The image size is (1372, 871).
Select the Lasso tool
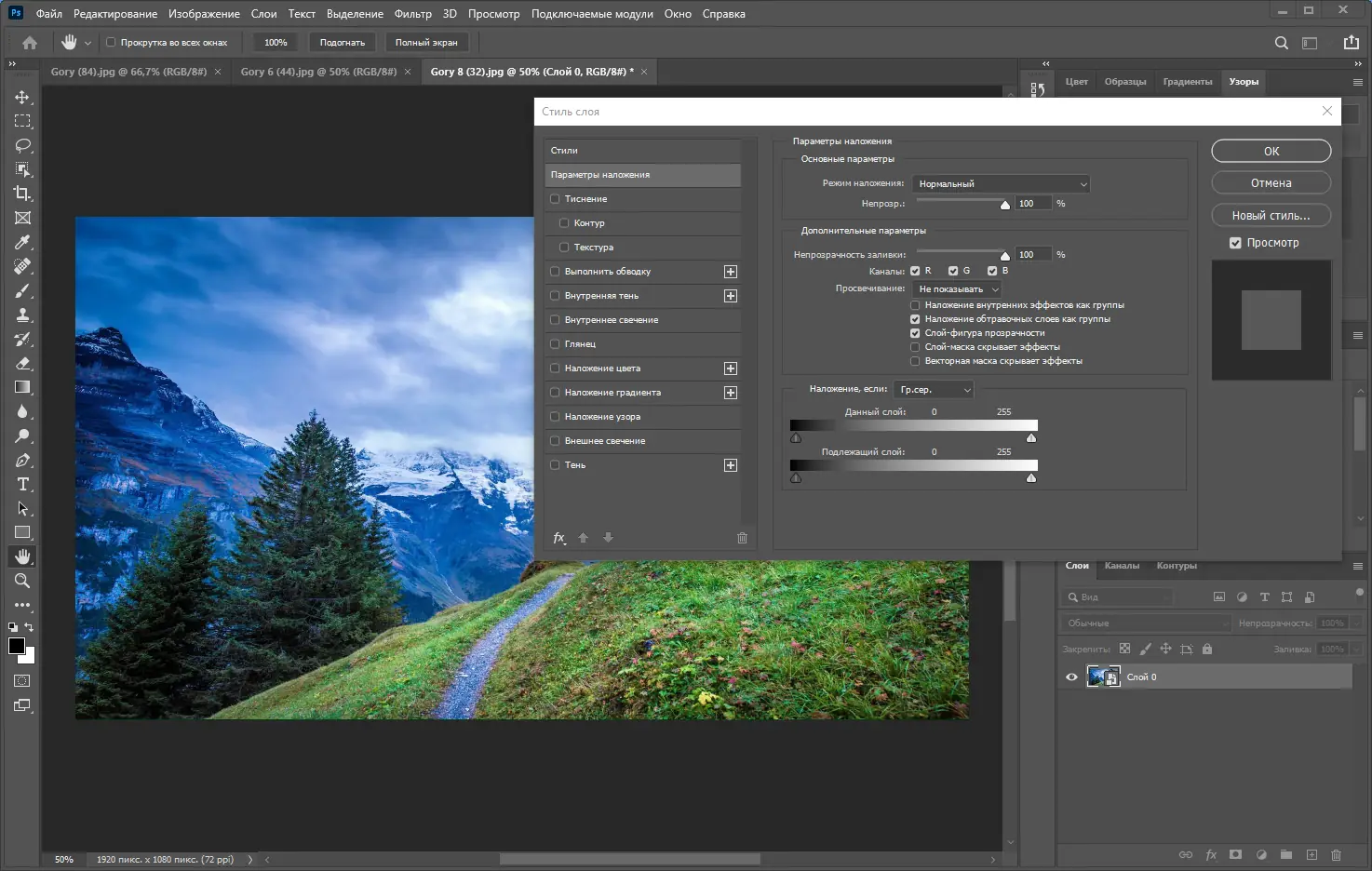[x=22, y=145]
